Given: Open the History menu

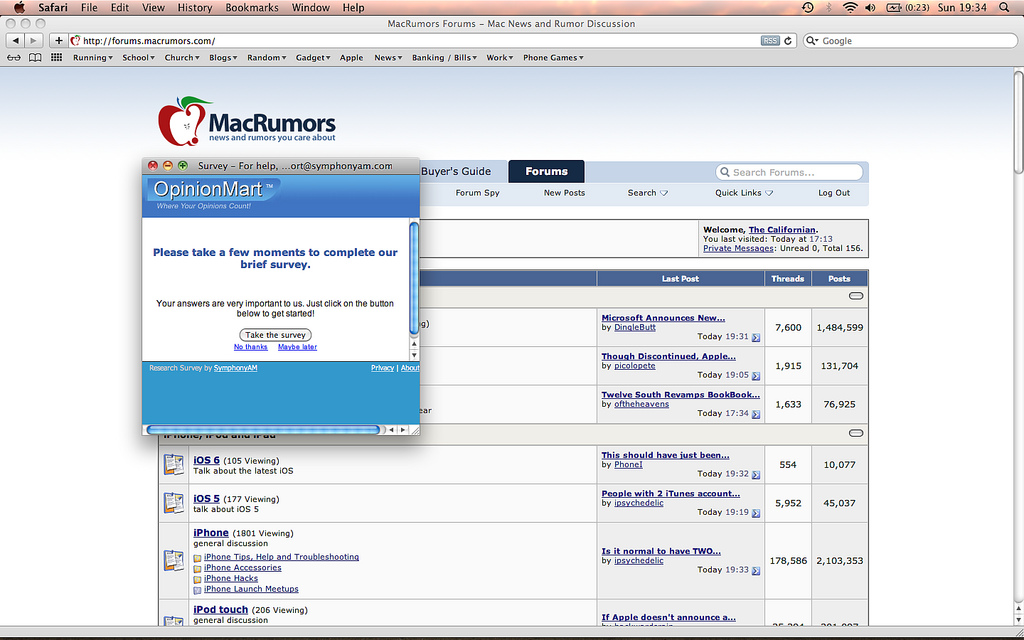Looking at the screenshot, I should [195, 8].
